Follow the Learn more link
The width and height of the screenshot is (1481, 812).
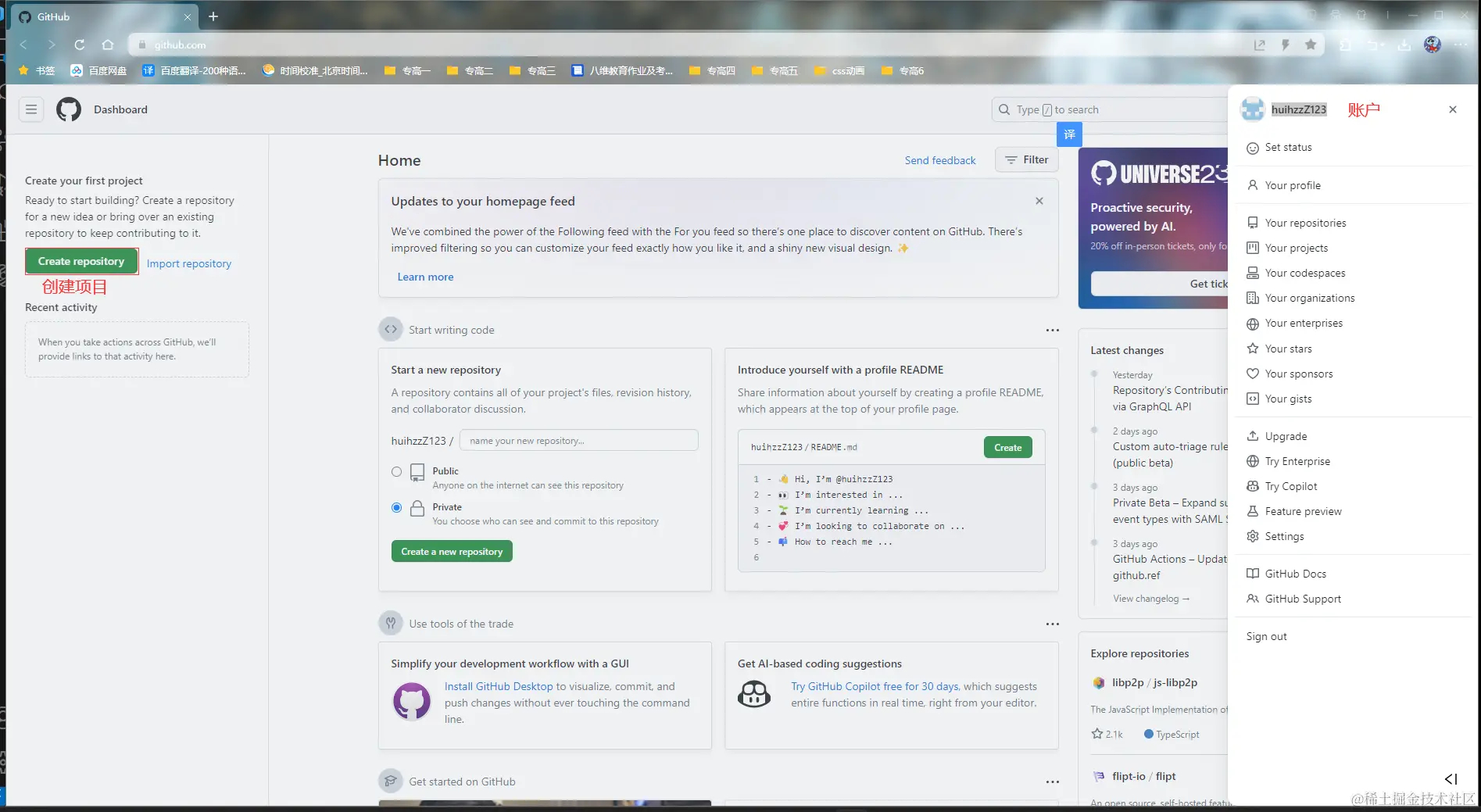(x=425, y=277)
